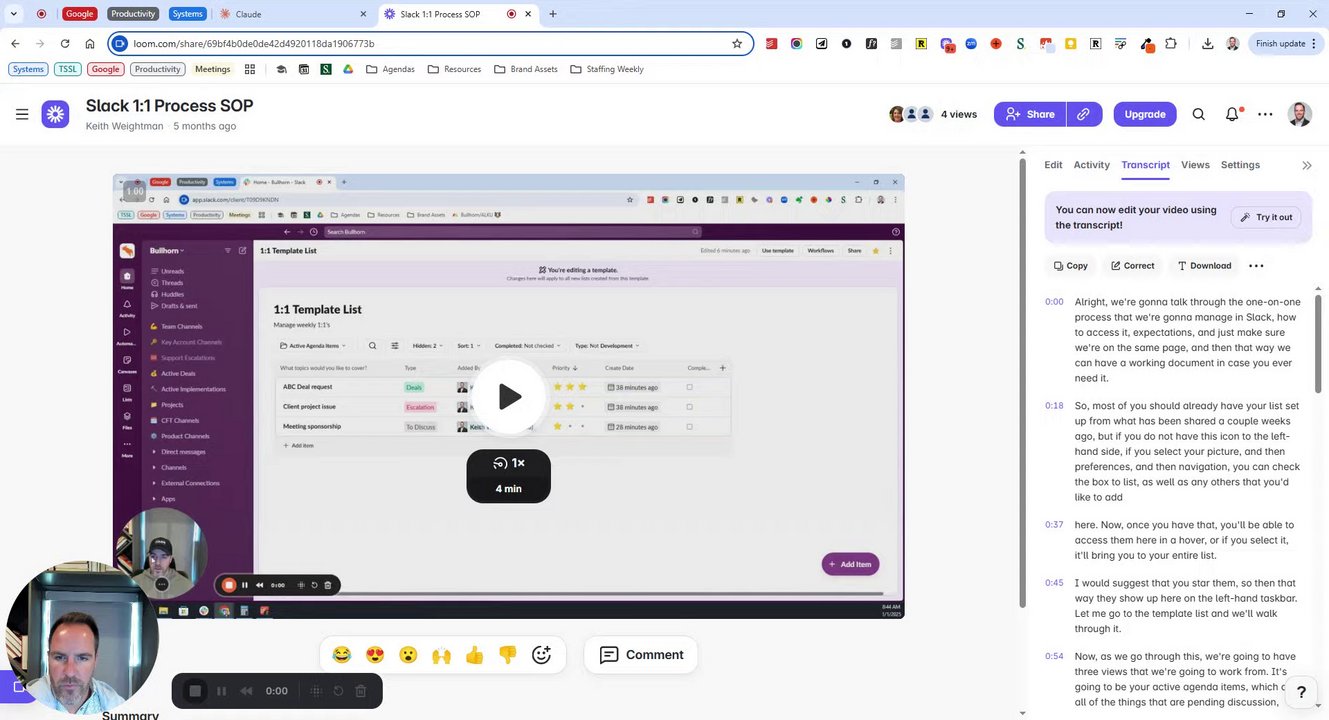This screenshot has width=1329, height=720.
Task: Jump to transcript timestamp 0:37
Action: tap(1054, 525)
